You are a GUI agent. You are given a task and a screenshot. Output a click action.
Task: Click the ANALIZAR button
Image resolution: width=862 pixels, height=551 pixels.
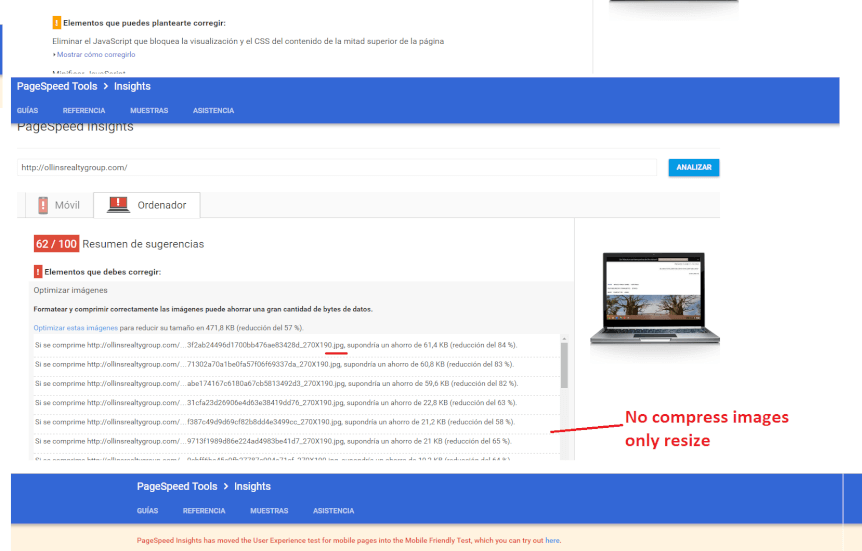(x=694, y=167)
